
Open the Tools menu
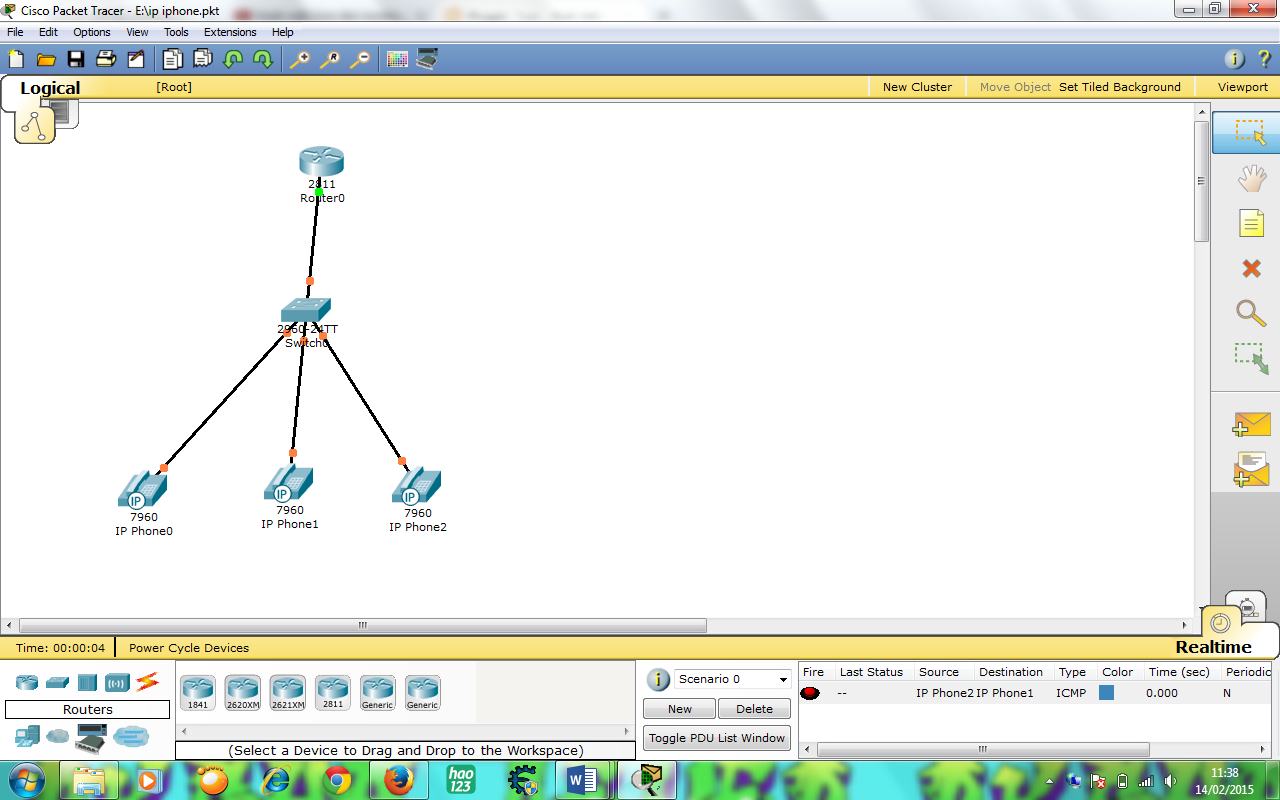tap(176, 32)
